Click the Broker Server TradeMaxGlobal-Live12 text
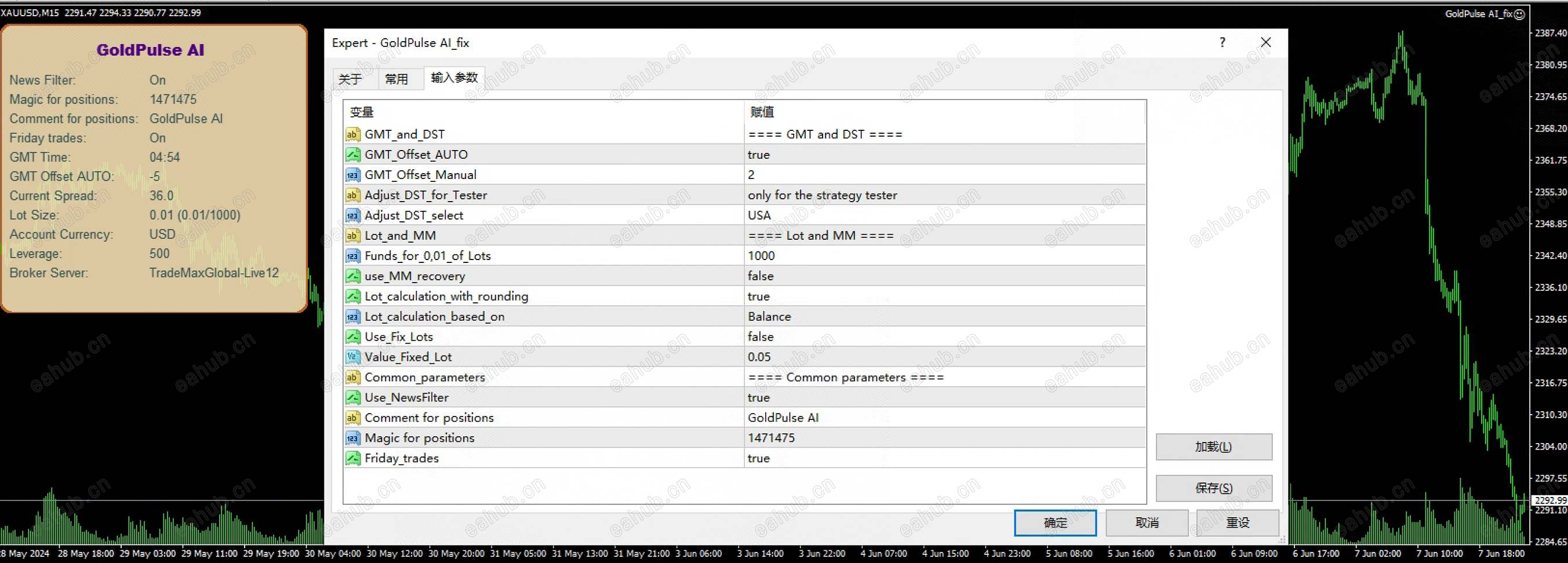The image size is (1568, 563). coord(214,273)
